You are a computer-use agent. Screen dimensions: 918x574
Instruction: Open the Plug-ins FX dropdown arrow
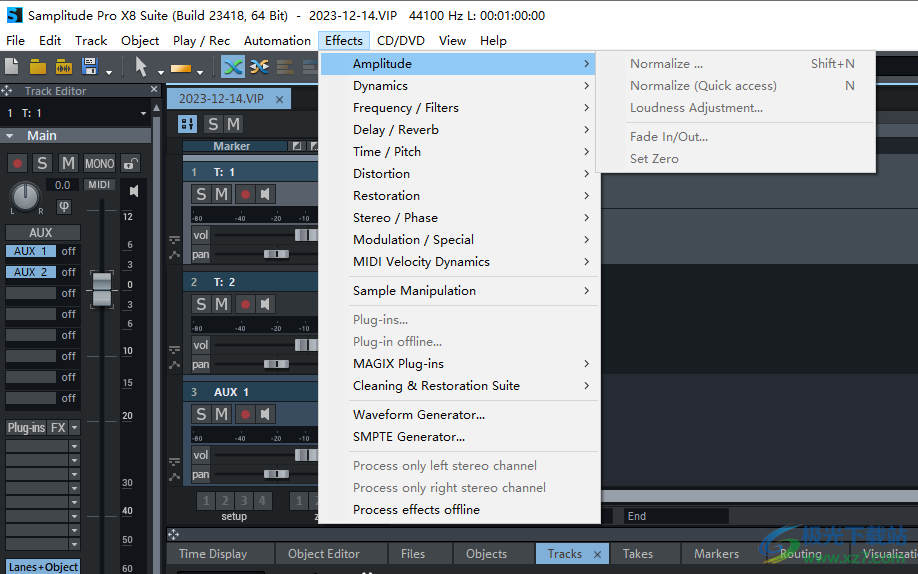tap(74, 428)
